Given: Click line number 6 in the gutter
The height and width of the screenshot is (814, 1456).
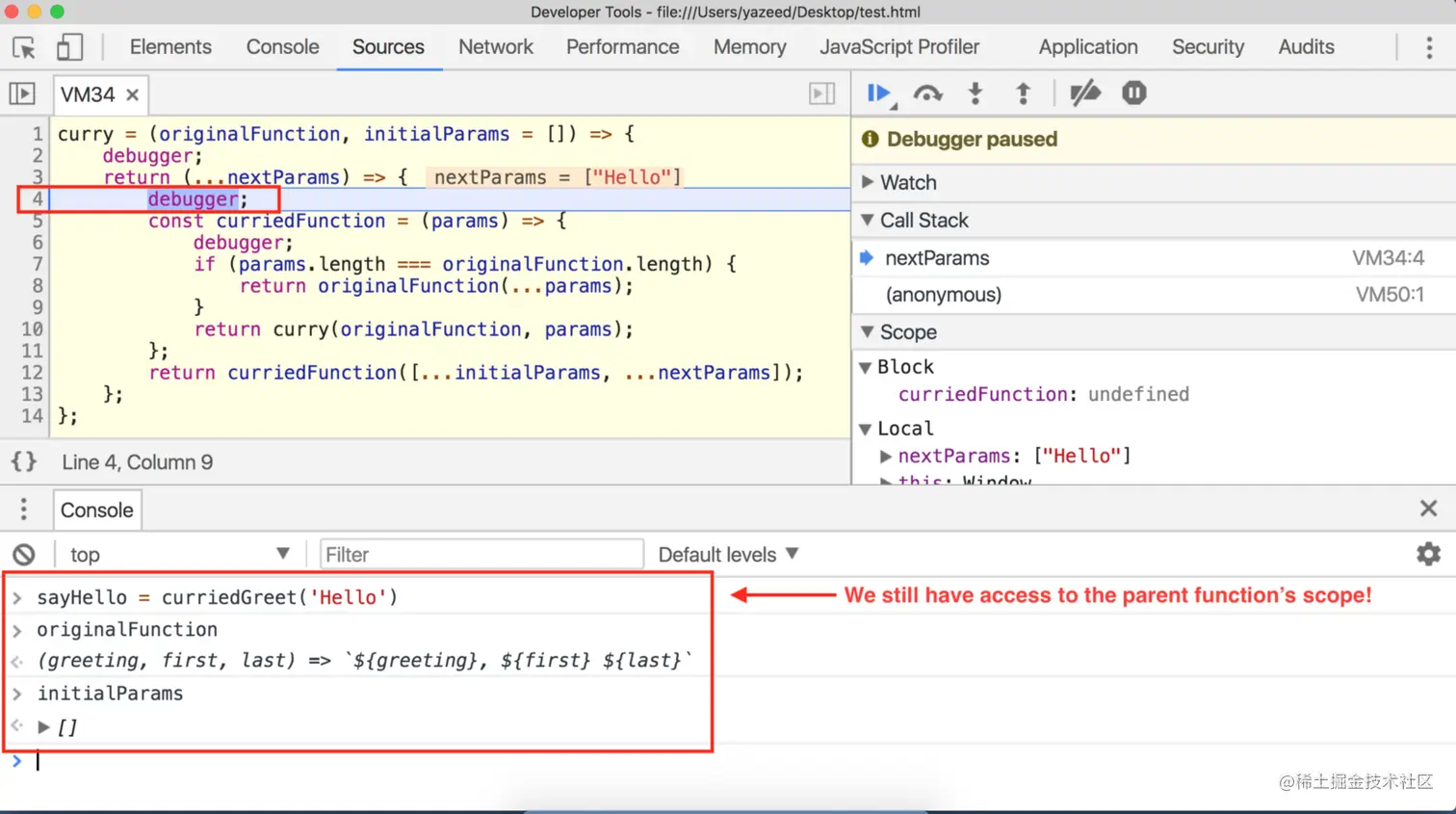Looking at the screenshot, I should coord(38,243).
